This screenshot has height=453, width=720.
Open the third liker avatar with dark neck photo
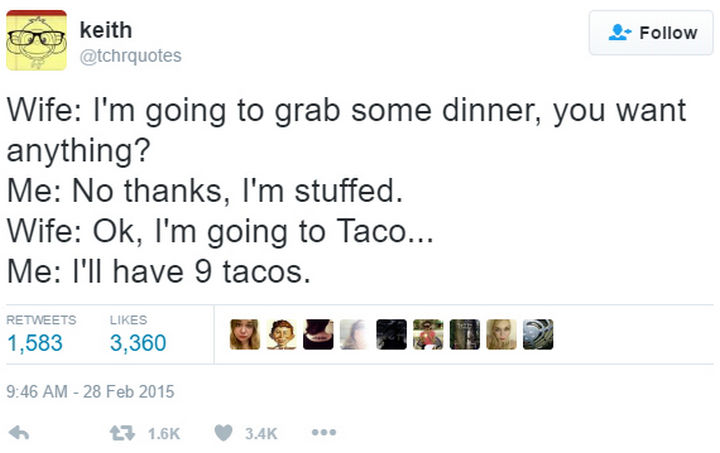point(318,335)
